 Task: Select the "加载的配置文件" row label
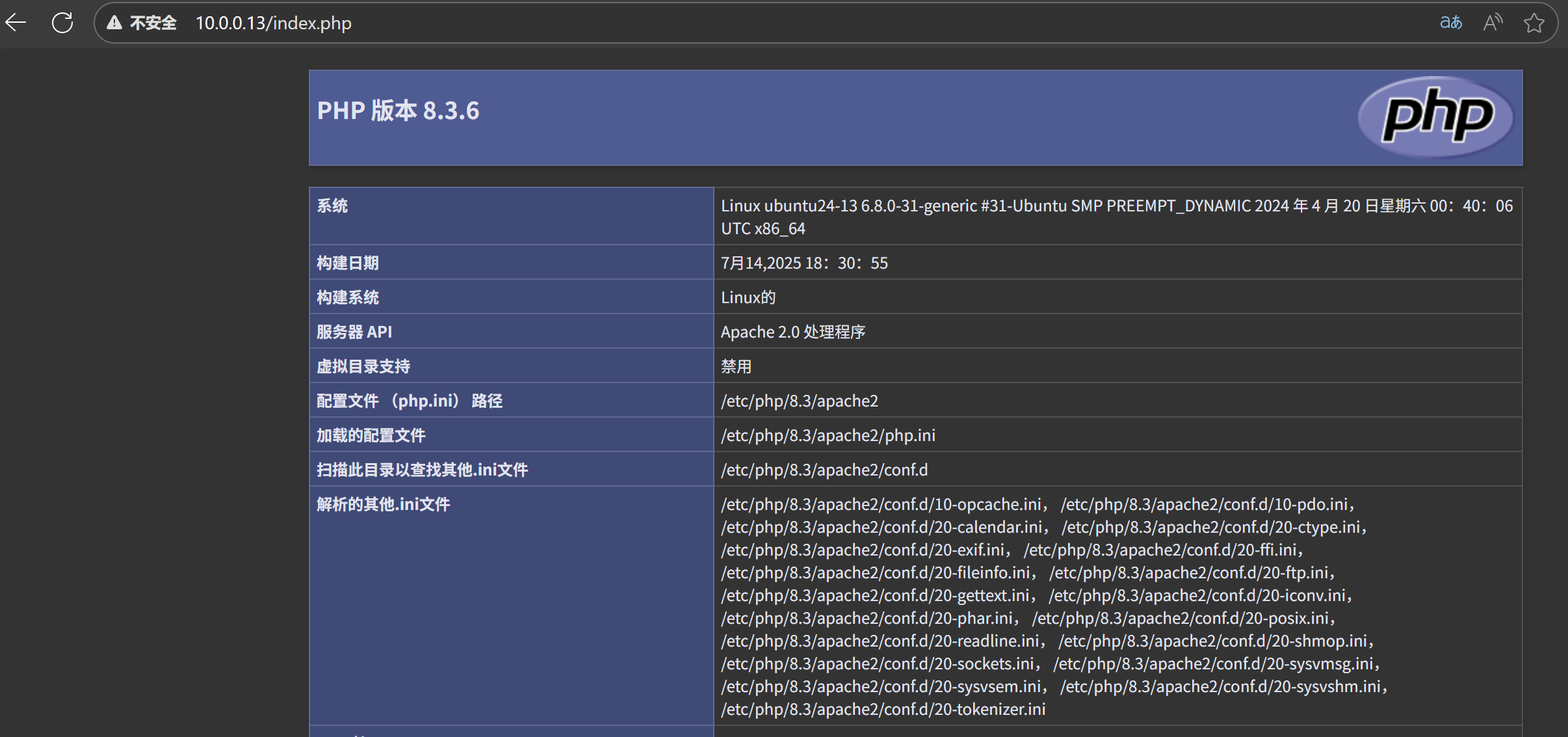tap(371, 435)
